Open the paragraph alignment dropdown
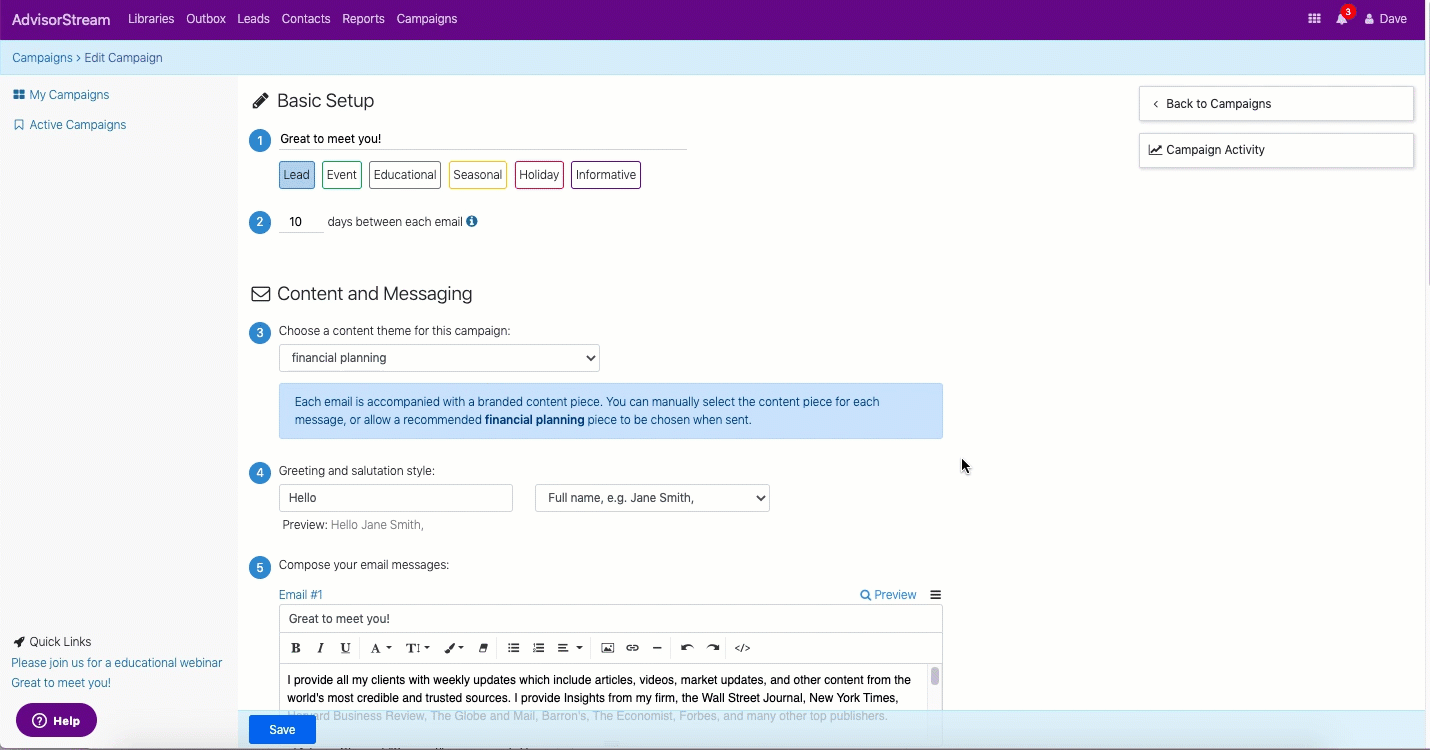This screenshot has width=1430, height=750. click(x=570, y=648)
